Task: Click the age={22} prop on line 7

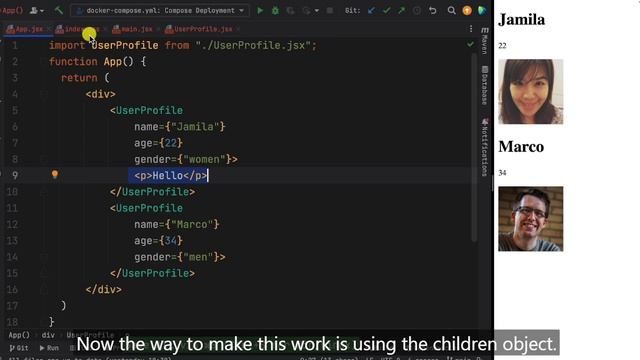Action: click(158, 143)
